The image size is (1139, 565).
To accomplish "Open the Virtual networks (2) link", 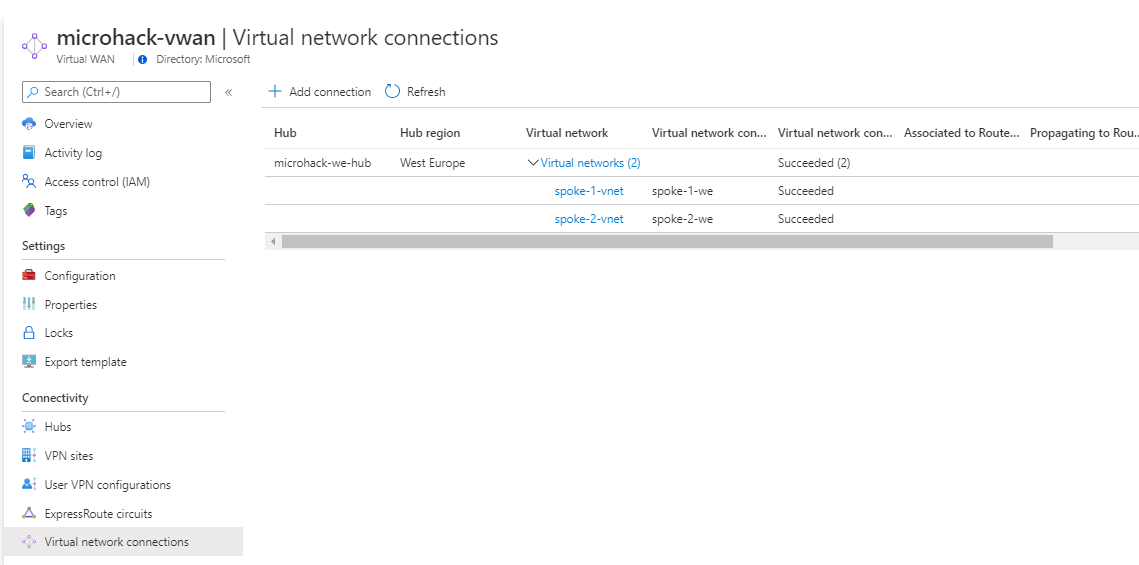I will tap(591, 163).
